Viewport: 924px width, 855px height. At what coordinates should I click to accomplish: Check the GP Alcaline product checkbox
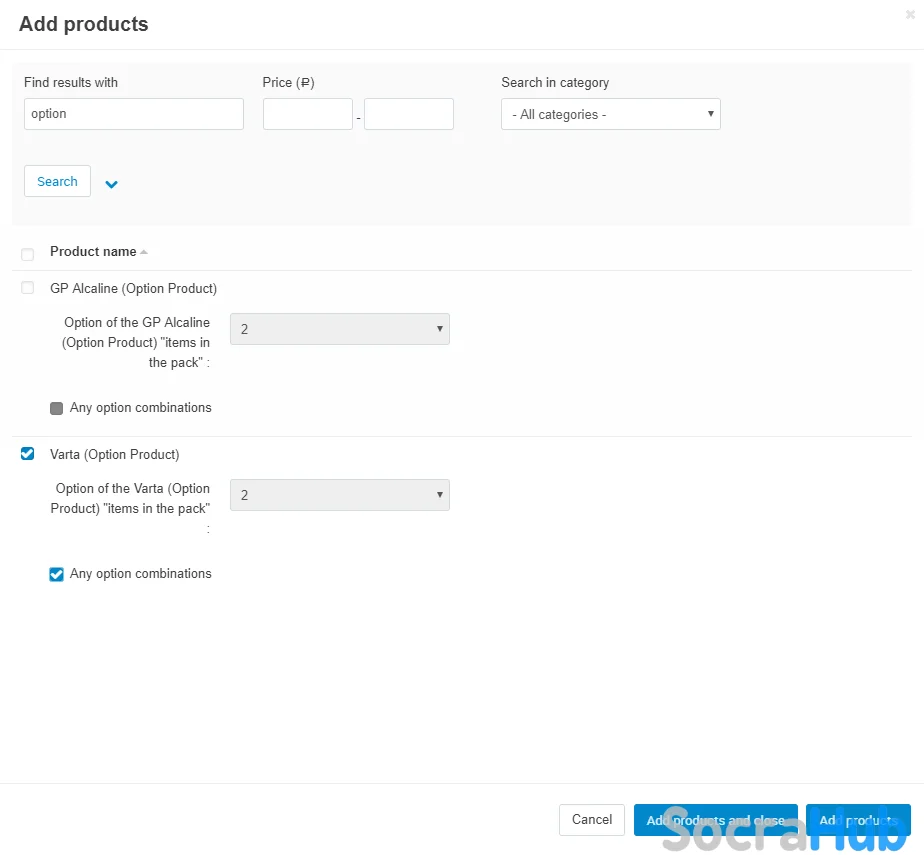(x=27, y=288)
